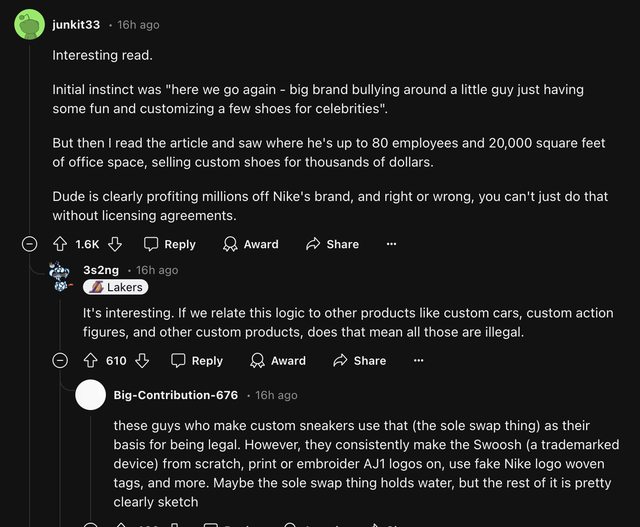
Task: Click Big-Contribution-676's white avatar
Action: pos(91,395)
